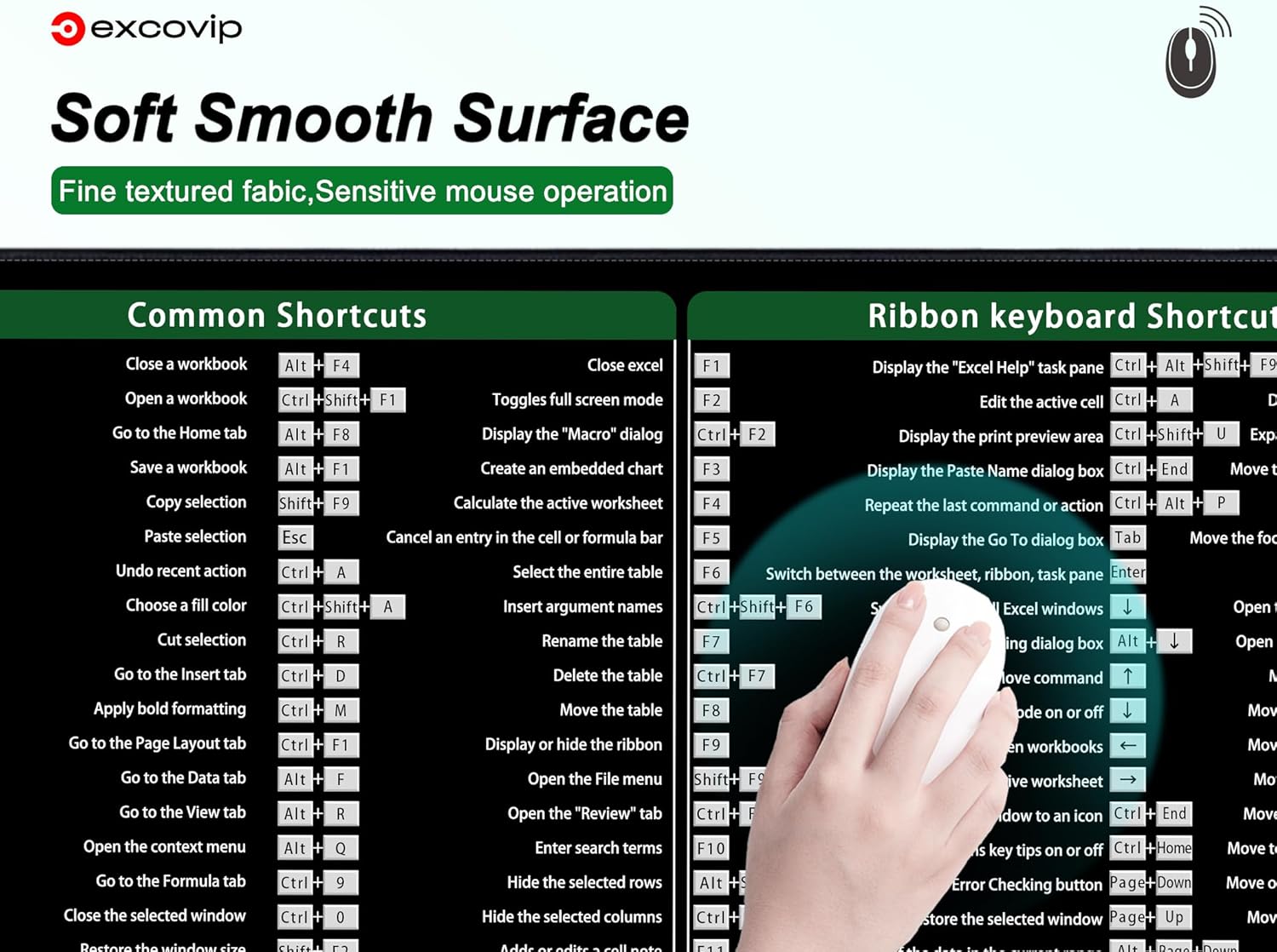This screenshot has width=1277, height=952.
Task: Click 'Copy selection' label
Action: (x=197, y=502)
